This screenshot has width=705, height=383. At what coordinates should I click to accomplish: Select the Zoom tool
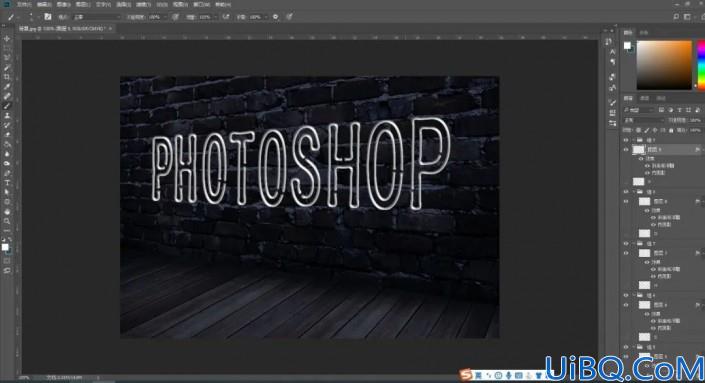[7, 221]
